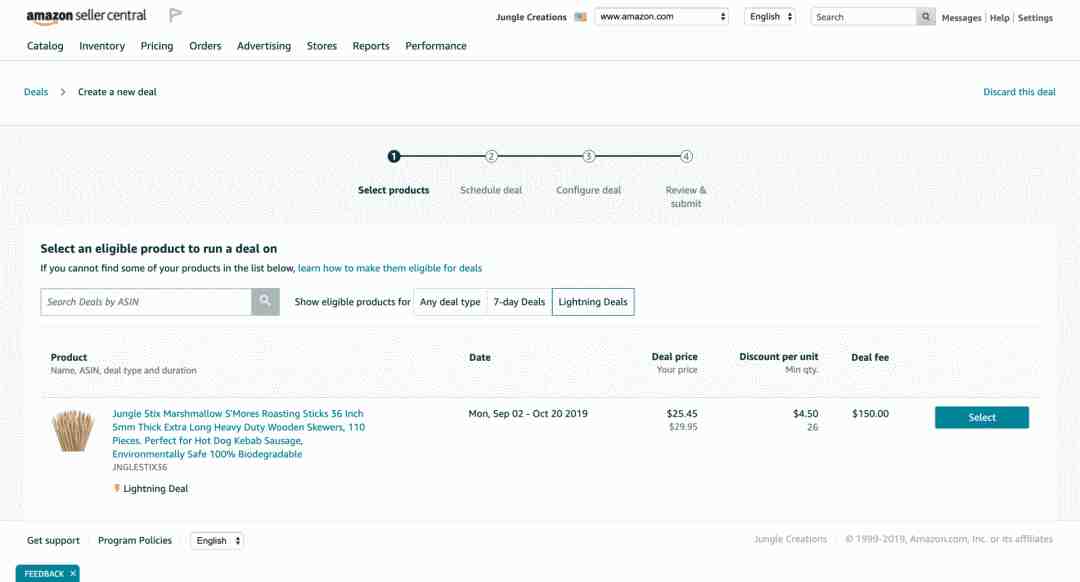Screen dimensions: 1080x582
Task: Click the Deal price column header
Action: point(674,357)
